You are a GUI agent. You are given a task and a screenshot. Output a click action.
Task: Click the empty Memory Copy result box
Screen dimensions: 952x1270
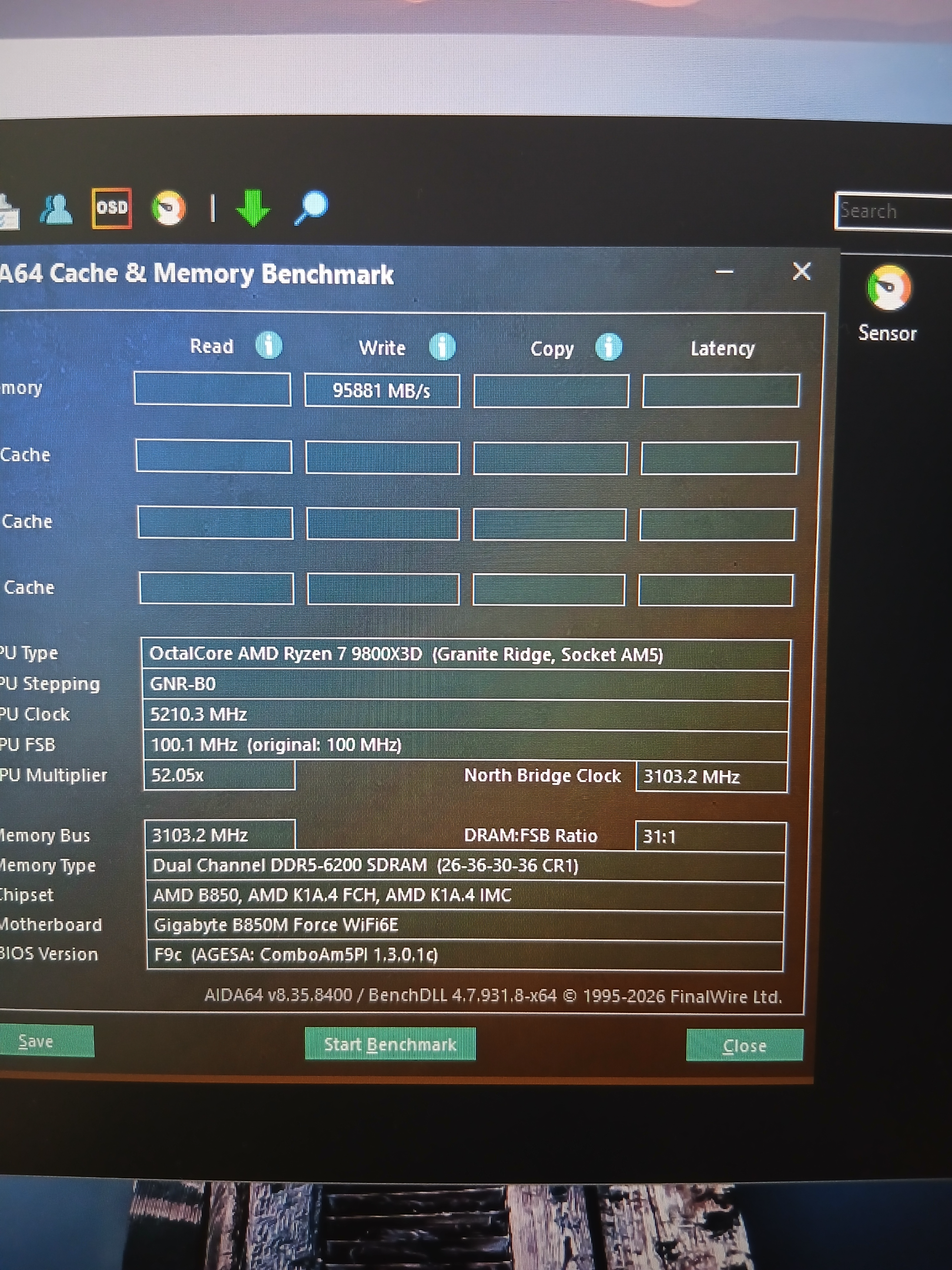tap(551, 391)
